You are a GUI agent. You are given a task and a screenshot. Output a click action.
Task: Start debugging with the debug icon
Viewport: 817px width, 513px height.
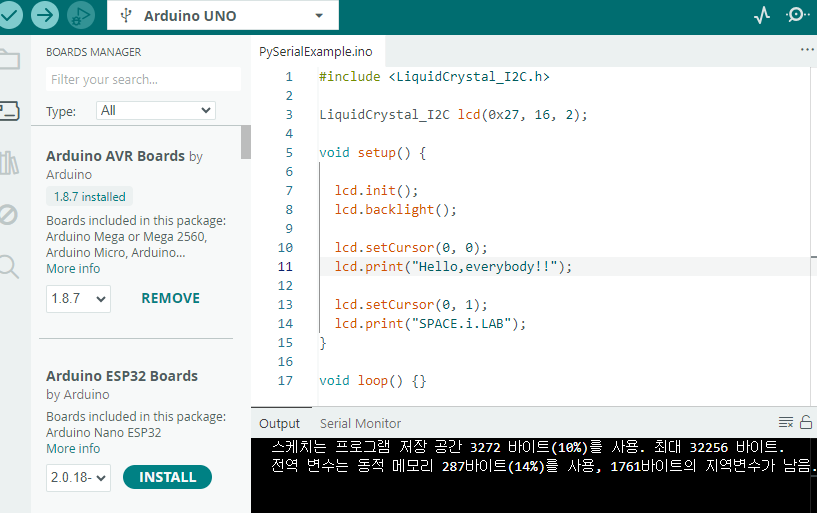click(x=81, y=15)
